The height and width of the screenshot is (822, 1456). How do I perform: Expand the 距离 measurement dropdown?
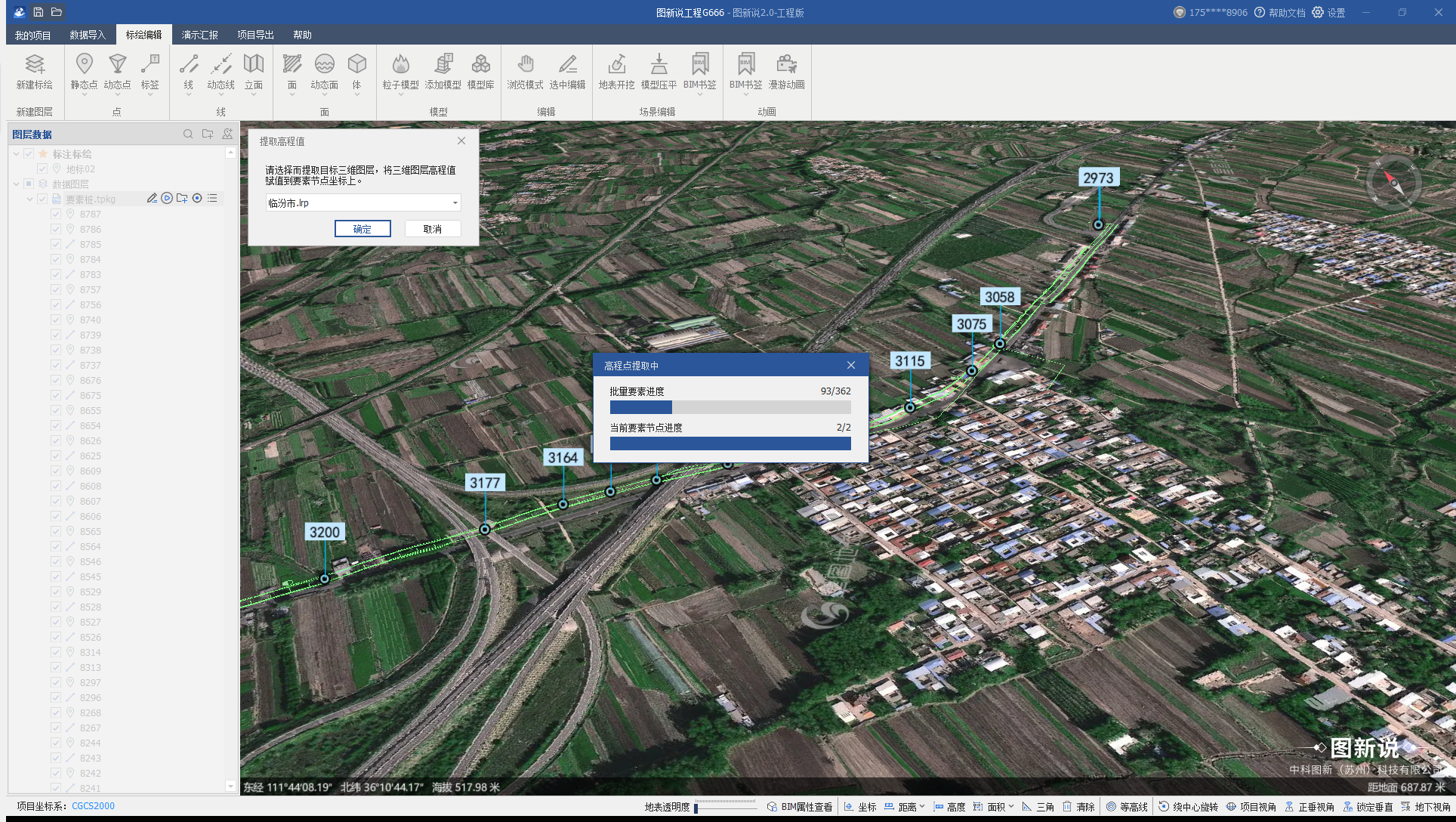(922, 806)
